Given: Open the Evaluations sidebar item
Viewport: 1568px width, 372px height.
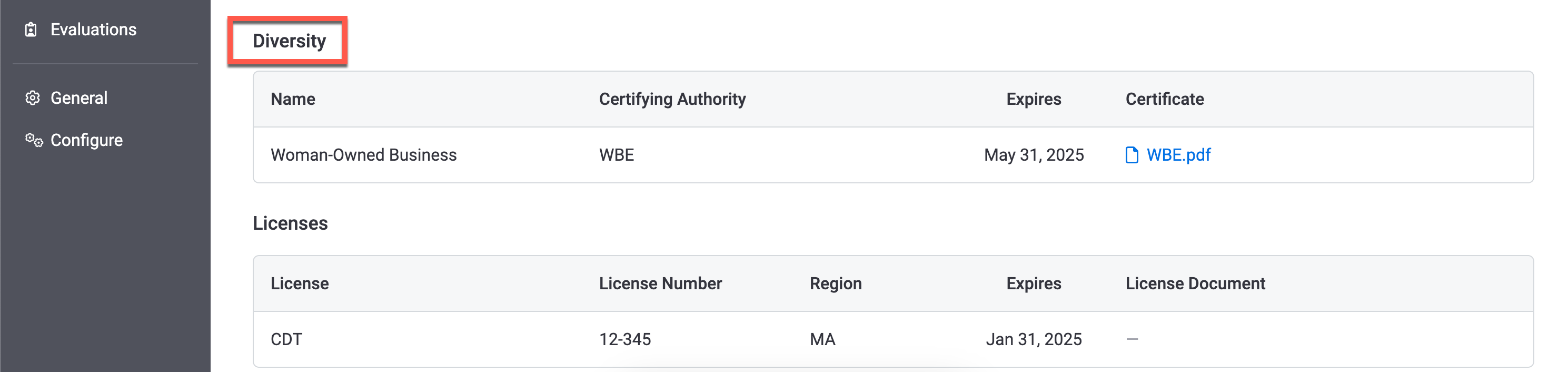Looking at the screenshot, I should point(93,30).
